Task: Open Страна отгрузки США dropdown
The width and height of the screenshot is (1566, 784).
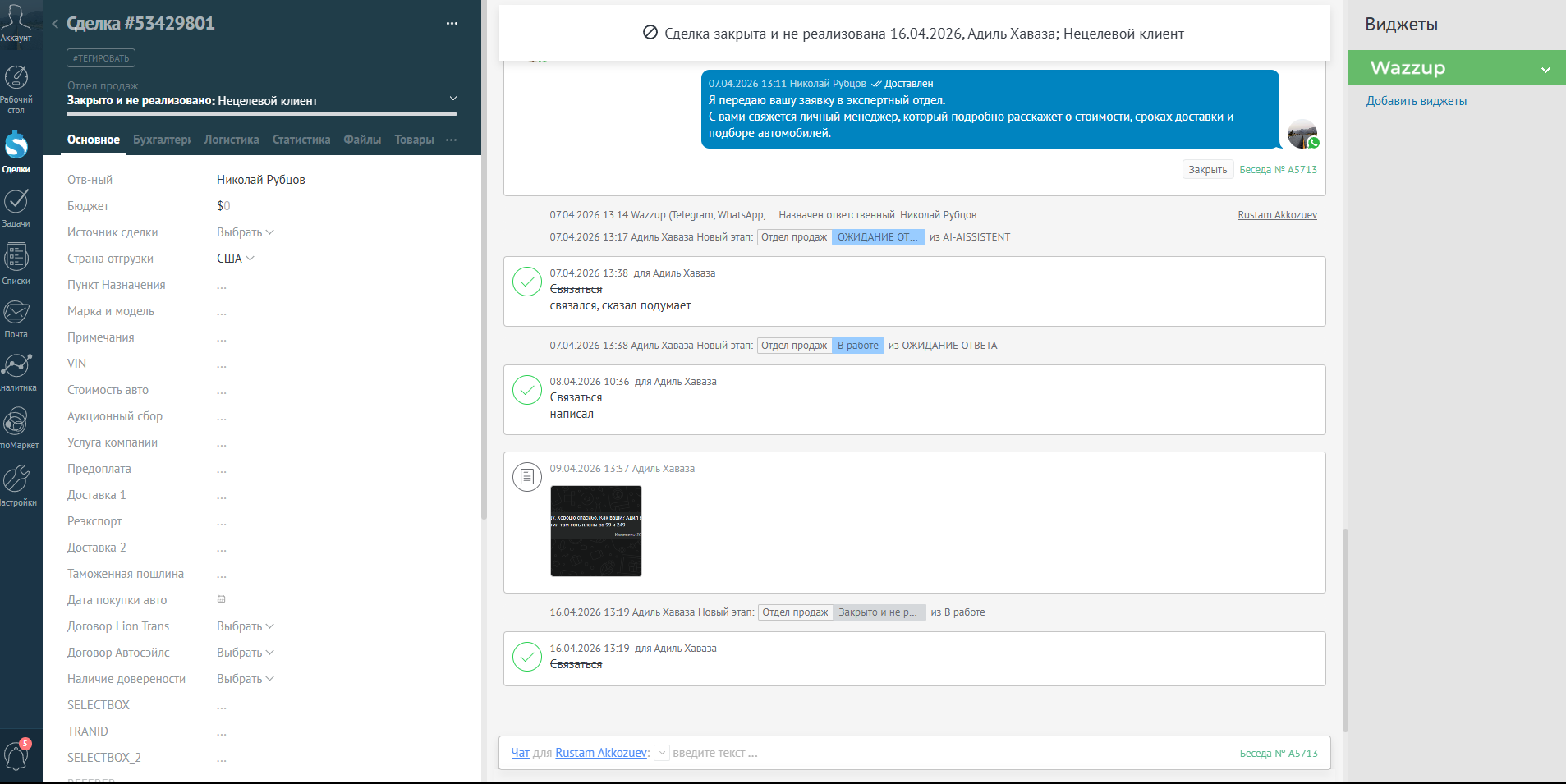Action: [236, 259]
